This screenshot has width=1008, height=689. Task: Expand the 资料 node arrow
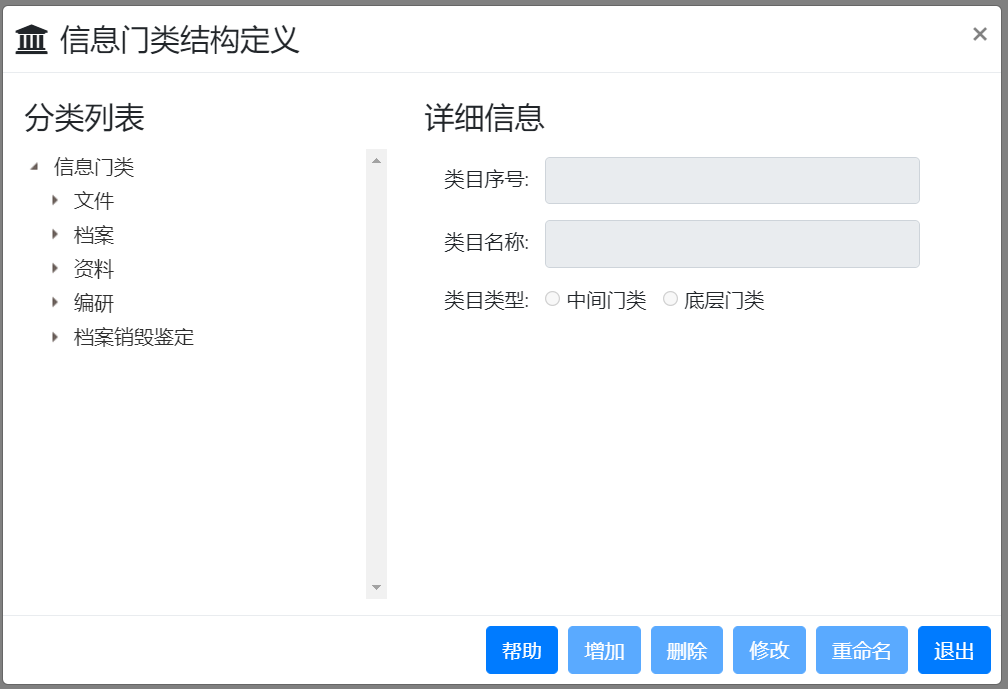point(56,269)
